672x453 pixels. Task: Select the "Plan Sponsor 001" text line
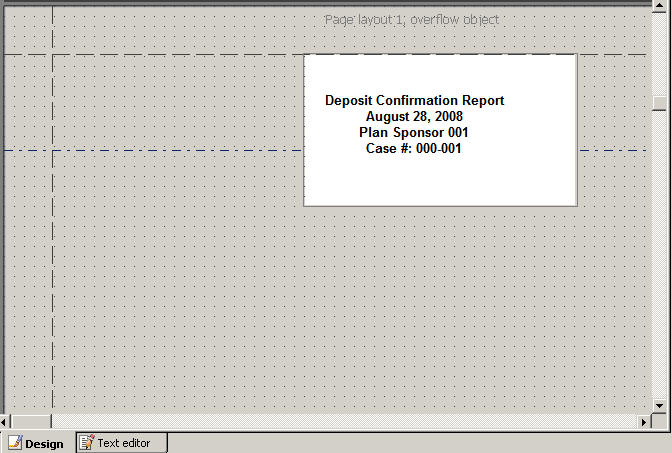[x=414, y=132]
